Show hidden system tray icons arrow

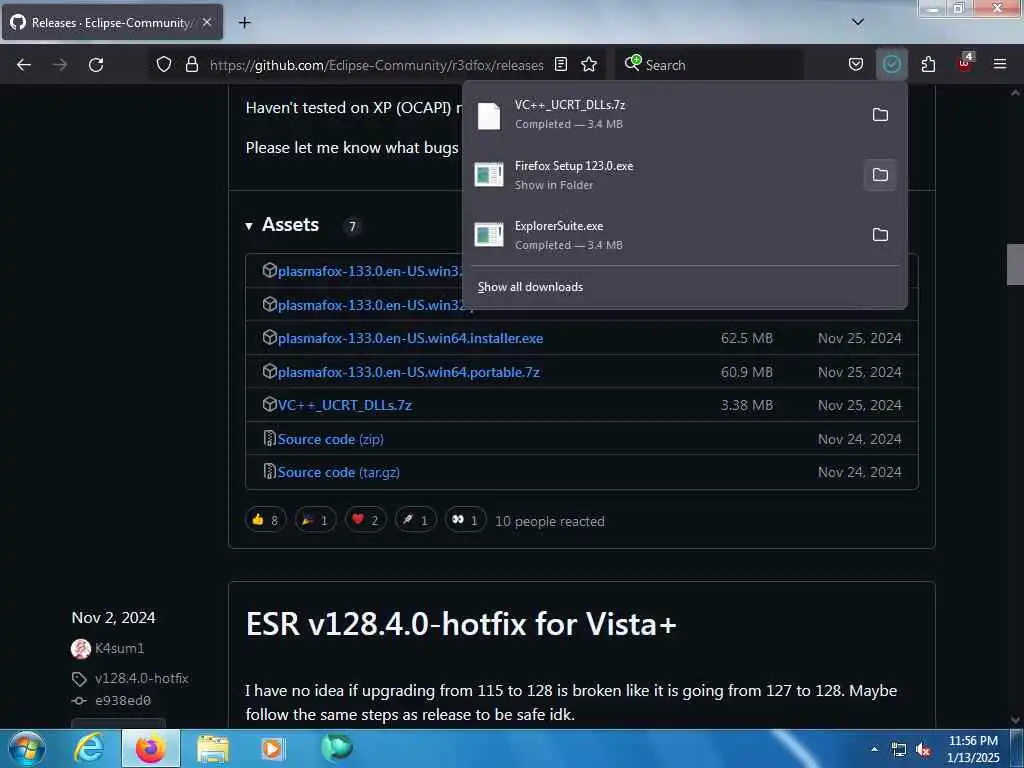[874, 749]
